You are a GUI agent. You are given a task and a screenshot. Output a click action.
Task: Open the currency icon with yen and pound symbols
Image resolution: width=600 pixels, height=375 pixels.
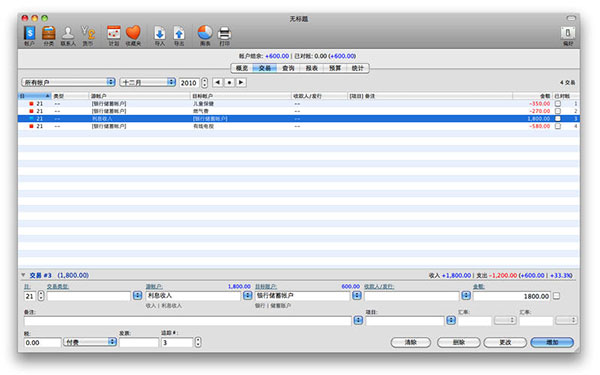88,33
